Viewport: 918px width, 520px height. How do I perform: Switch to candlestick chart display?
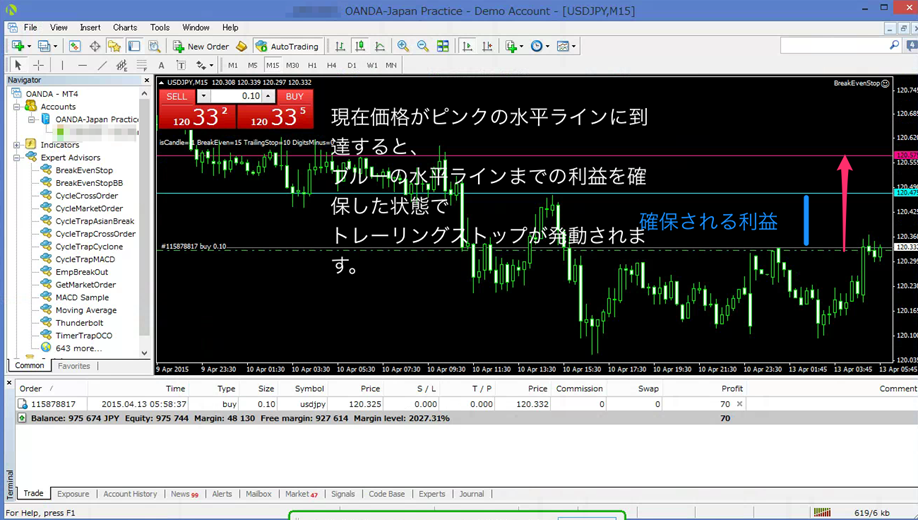(360, 46)
